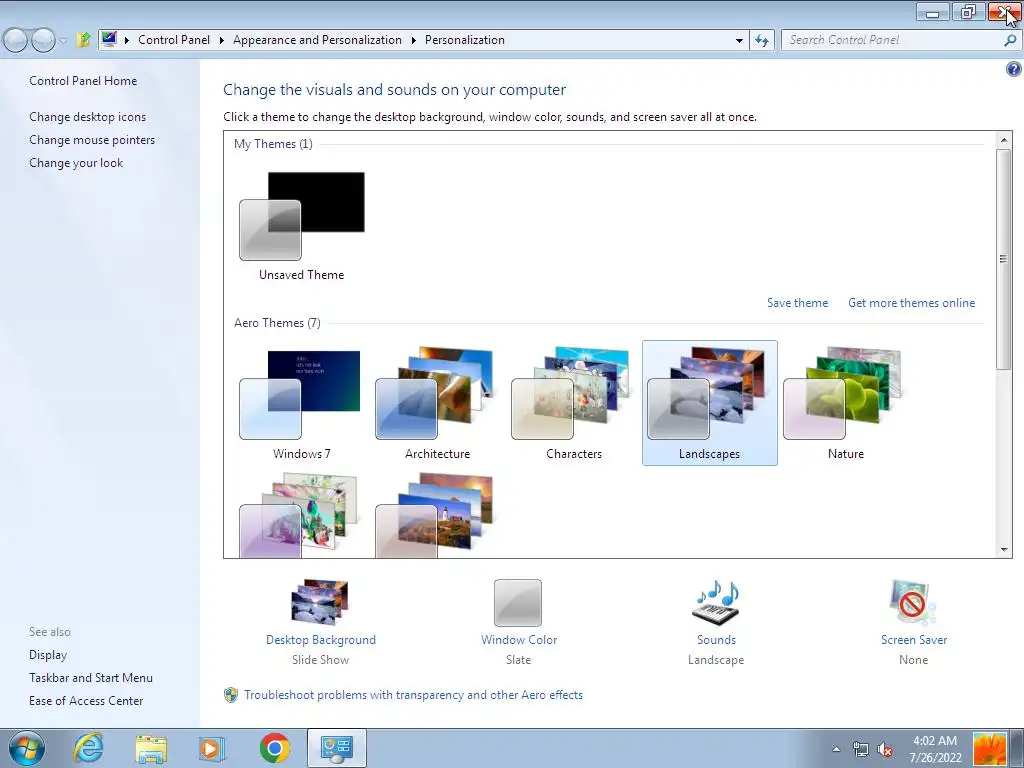The height and width of the screenshot is (768, 1024).
Task: Click the Save theme link
Action: 797,303
